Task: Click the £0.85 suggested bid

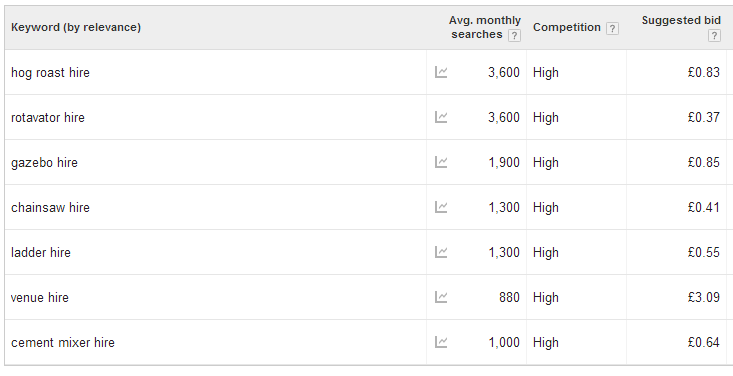Action: coord(704,162)
